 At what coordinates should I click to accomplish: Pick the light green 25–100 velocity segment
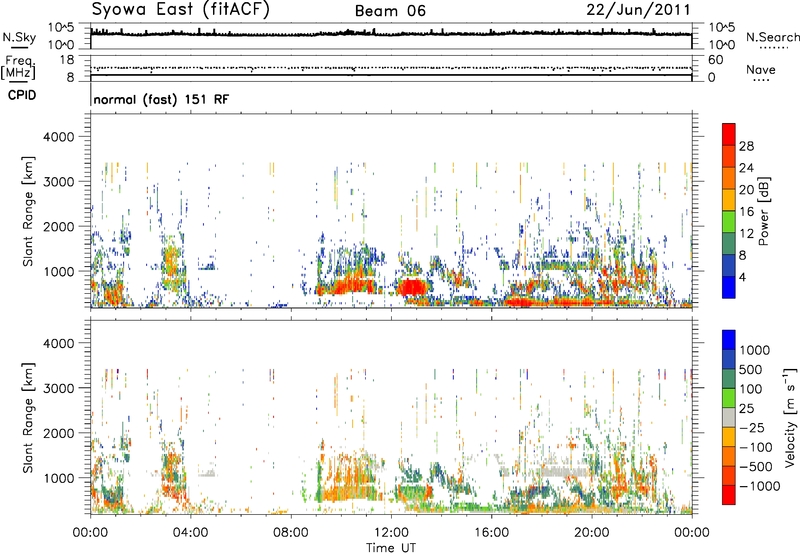pyautogui.click(x=729, y=398)
